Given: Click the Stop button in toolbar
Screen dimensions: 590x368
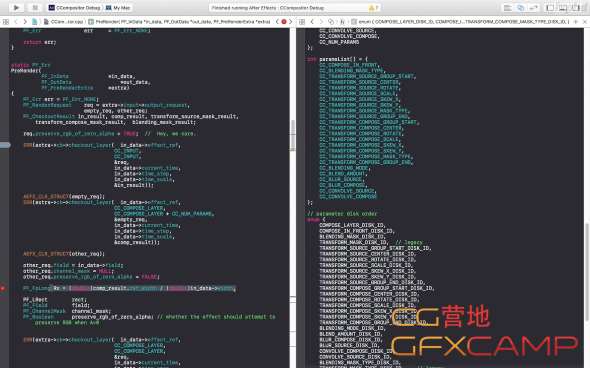Looking at the screenshot, I should (x=35, y=8).
